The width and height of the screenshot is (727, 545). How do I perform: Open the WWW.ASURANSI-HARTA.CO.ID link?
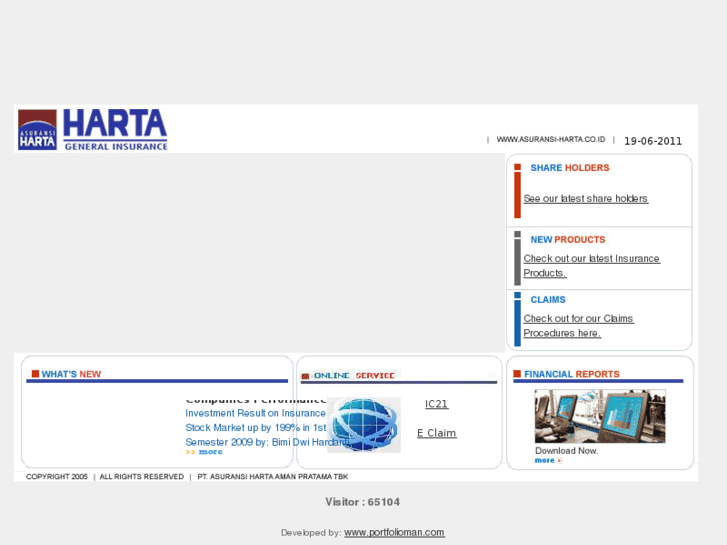coord(550,139)
